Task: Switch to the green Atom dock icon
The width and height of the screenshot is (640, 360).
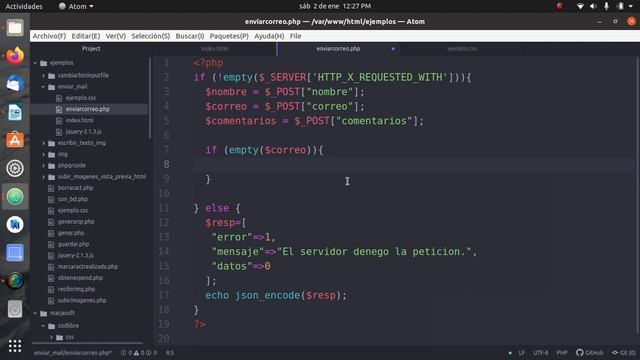Action: coord(15,196)
